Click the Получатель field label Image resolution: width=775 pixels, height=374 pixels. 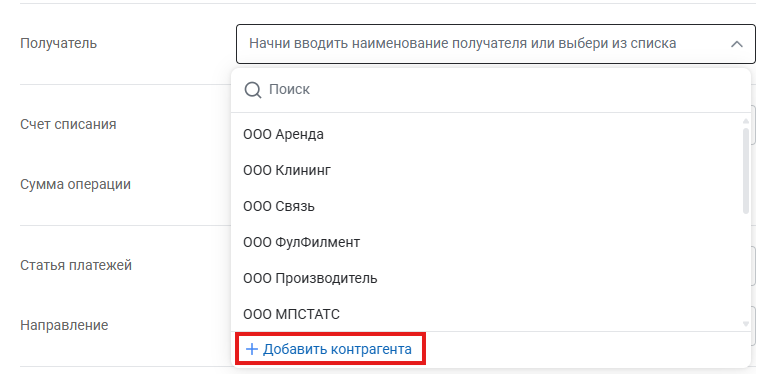(x=58, y=43)
